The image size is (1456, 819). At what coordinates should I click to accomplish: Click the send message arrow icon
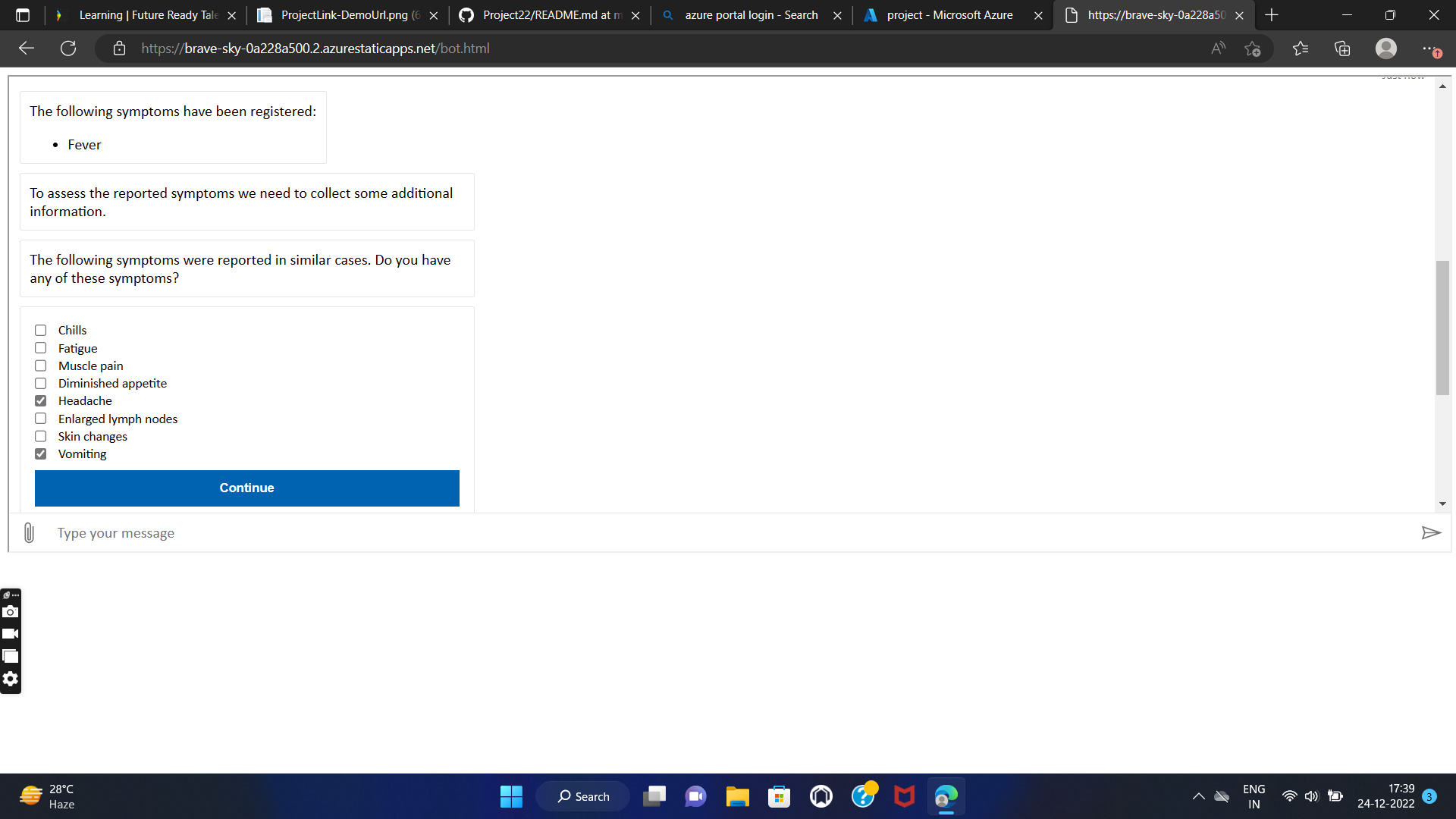pos(1430,533)
